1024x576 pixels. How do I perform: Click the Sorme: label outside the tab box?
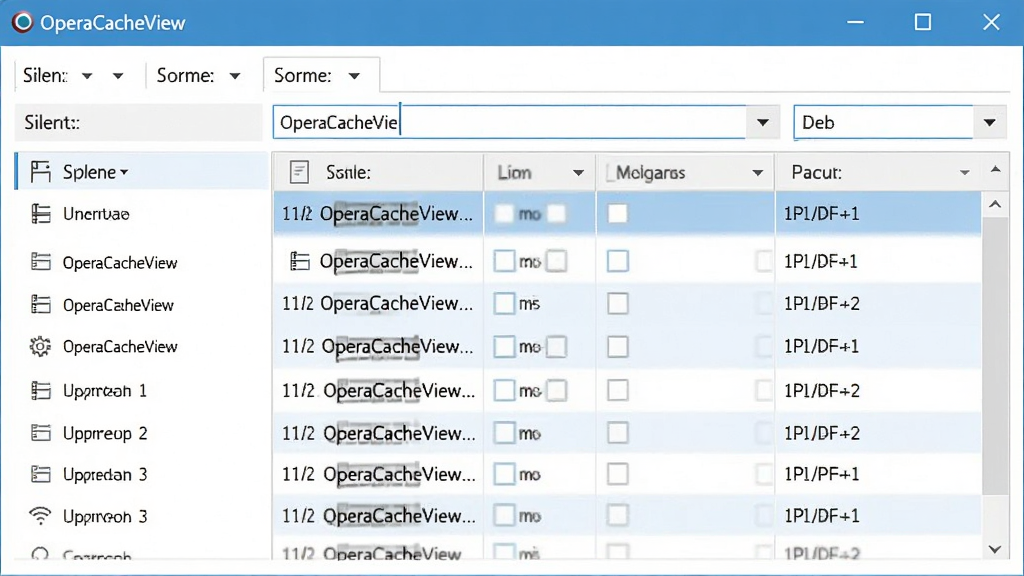(185, 76)
